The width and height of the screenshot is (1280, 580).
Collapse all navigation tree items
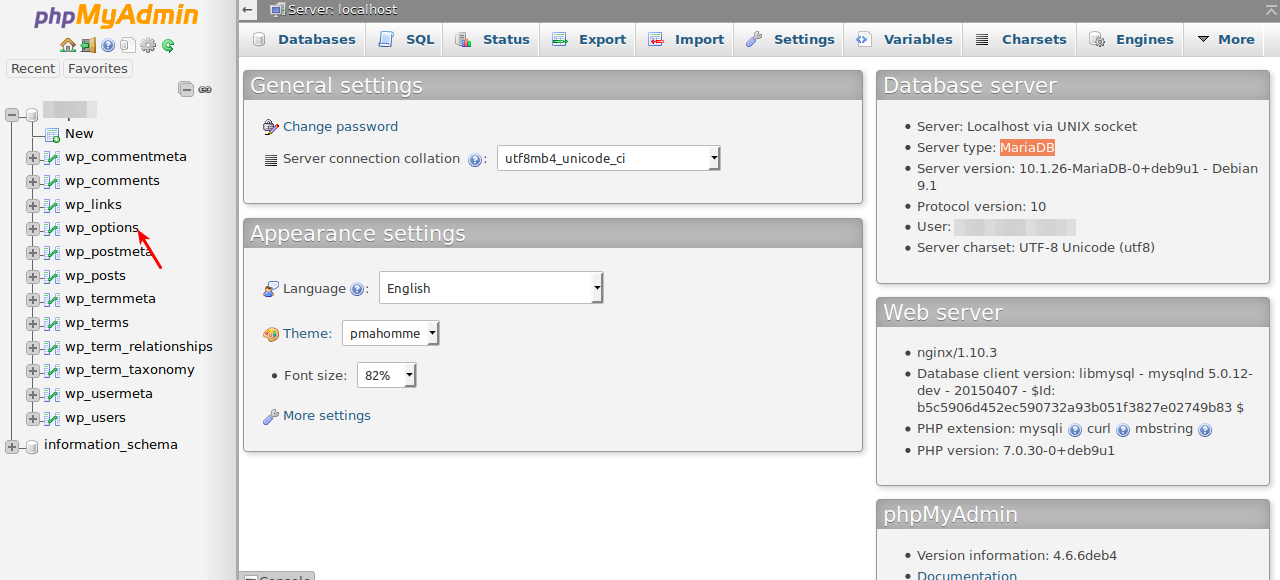coord(186,89)
